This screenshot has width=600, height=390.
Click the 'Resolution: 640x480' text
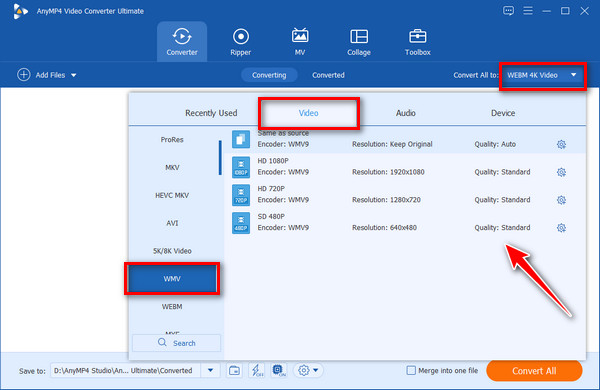pos(384,228)
